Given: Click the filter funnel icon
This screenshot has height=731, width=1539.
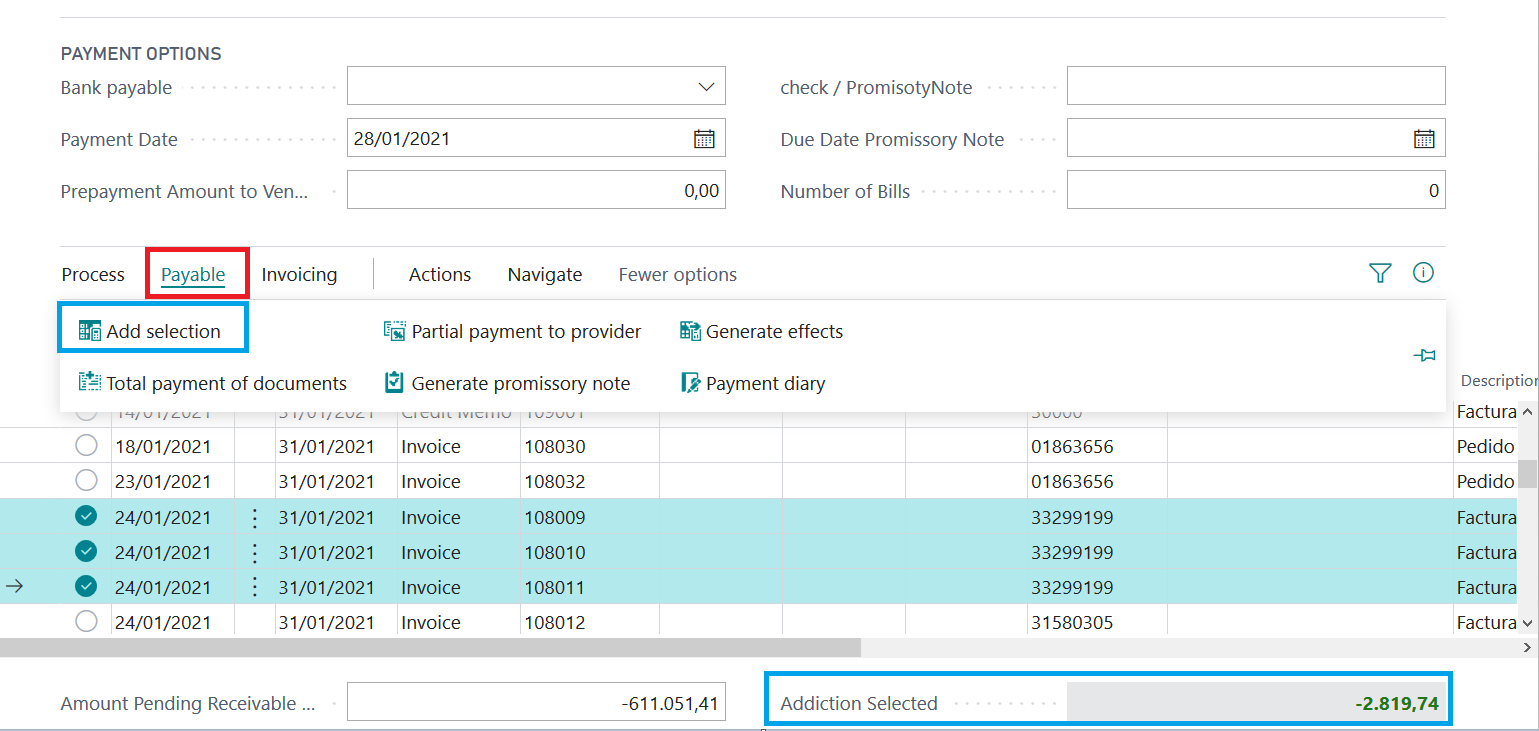Looking at the screenshot, I should pyautogui.click(x=1380, y=273).
